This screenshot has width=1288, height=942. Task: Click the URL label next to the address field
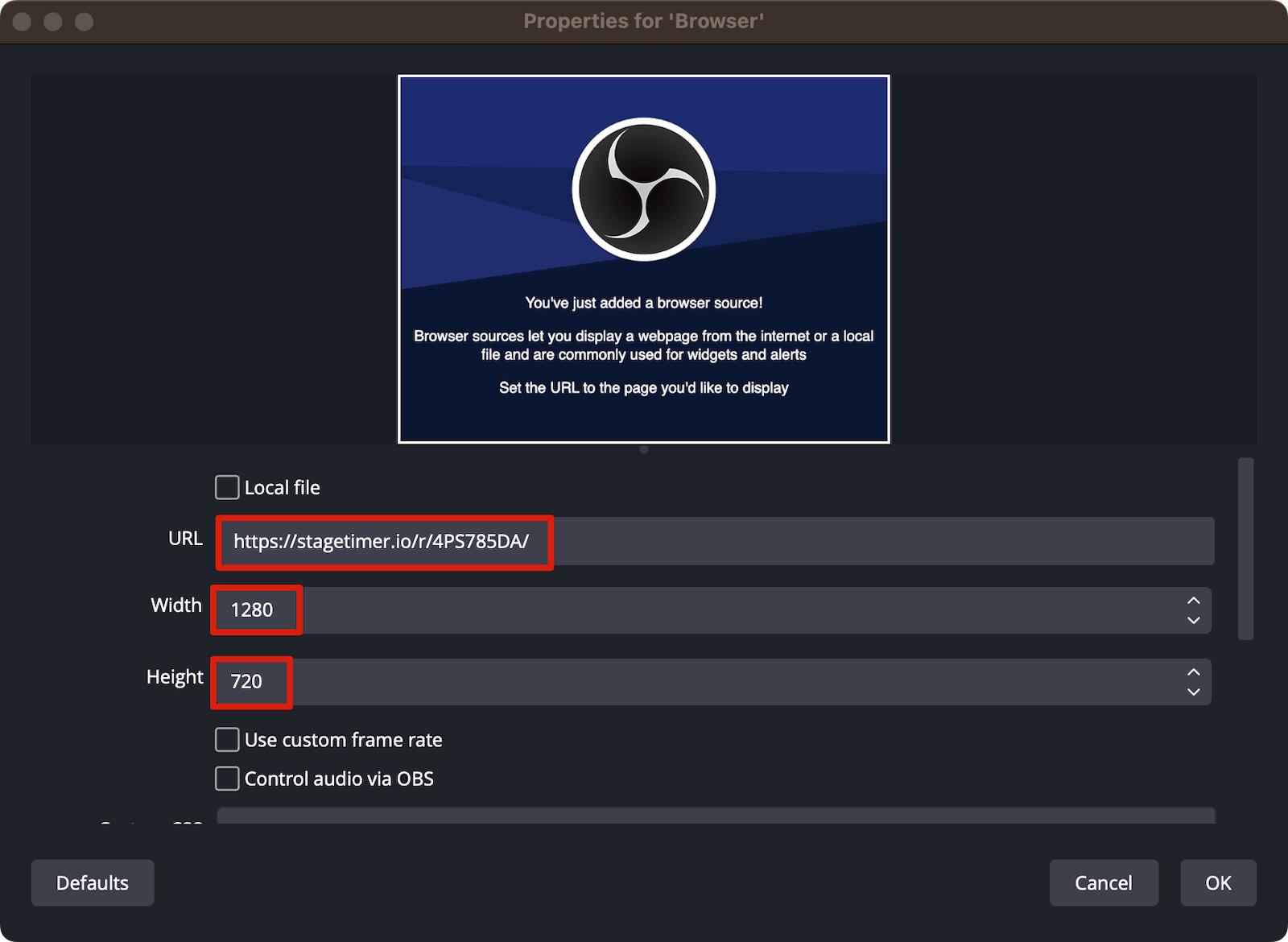185,539
